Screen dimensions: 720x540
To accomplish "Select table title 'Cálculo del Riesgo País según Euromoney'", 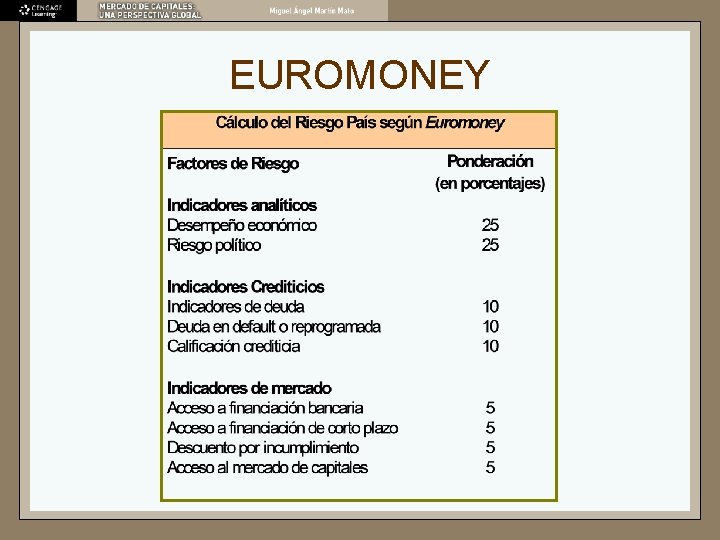I will tap(360, 123).
